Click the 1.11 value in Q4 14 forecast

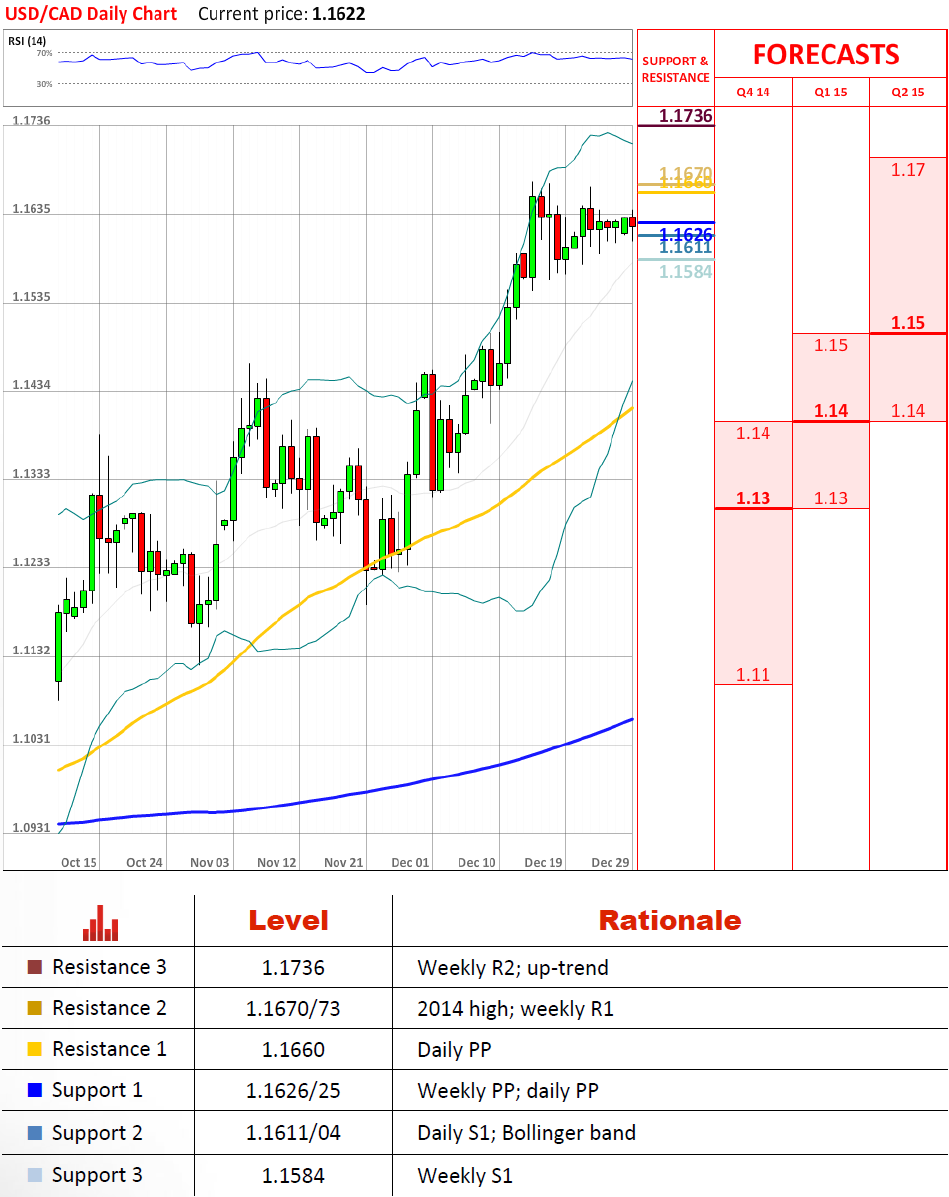point(753,675)
